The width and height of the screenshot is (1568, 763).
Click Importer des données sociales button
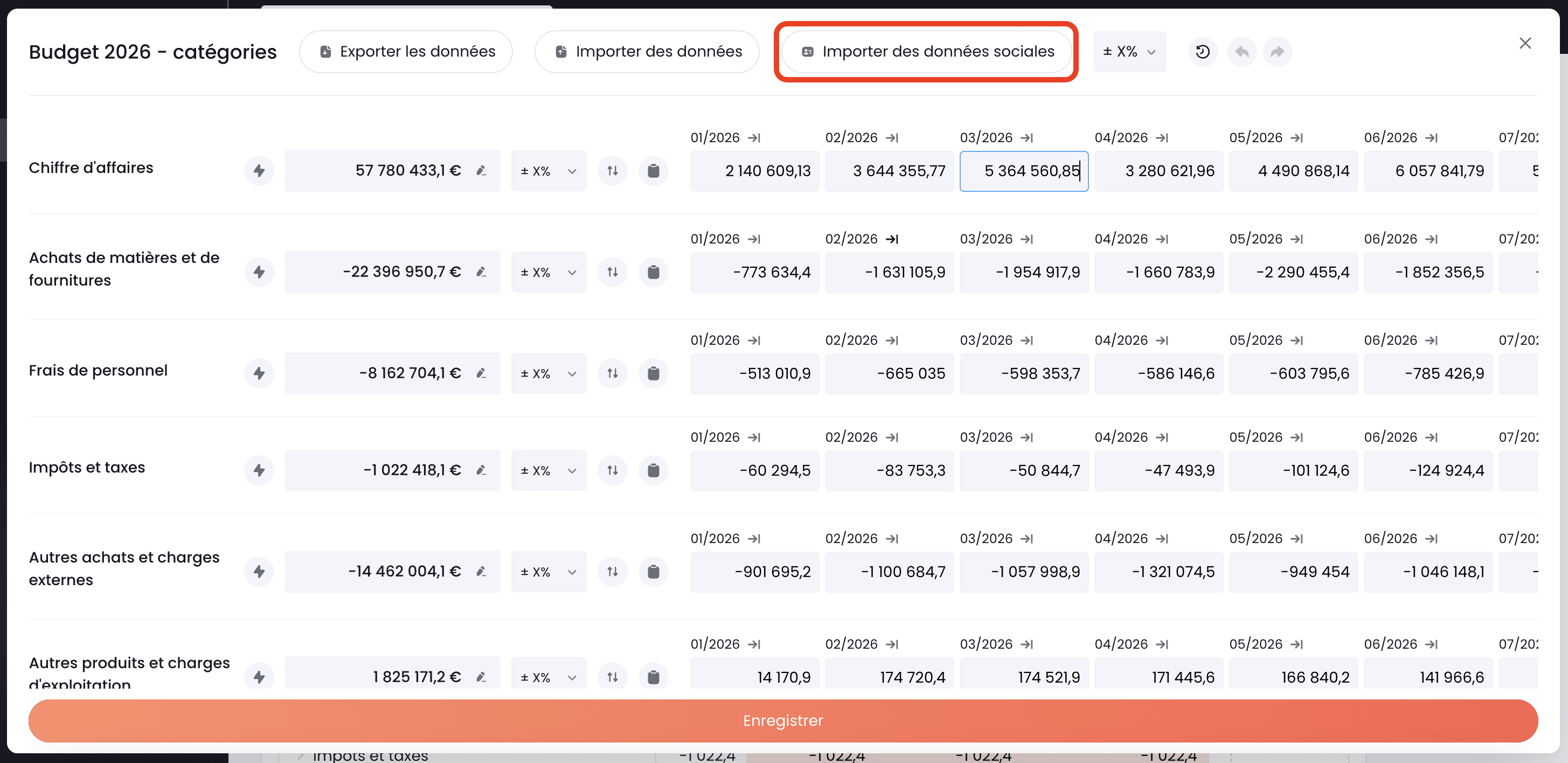pos(926,52)
